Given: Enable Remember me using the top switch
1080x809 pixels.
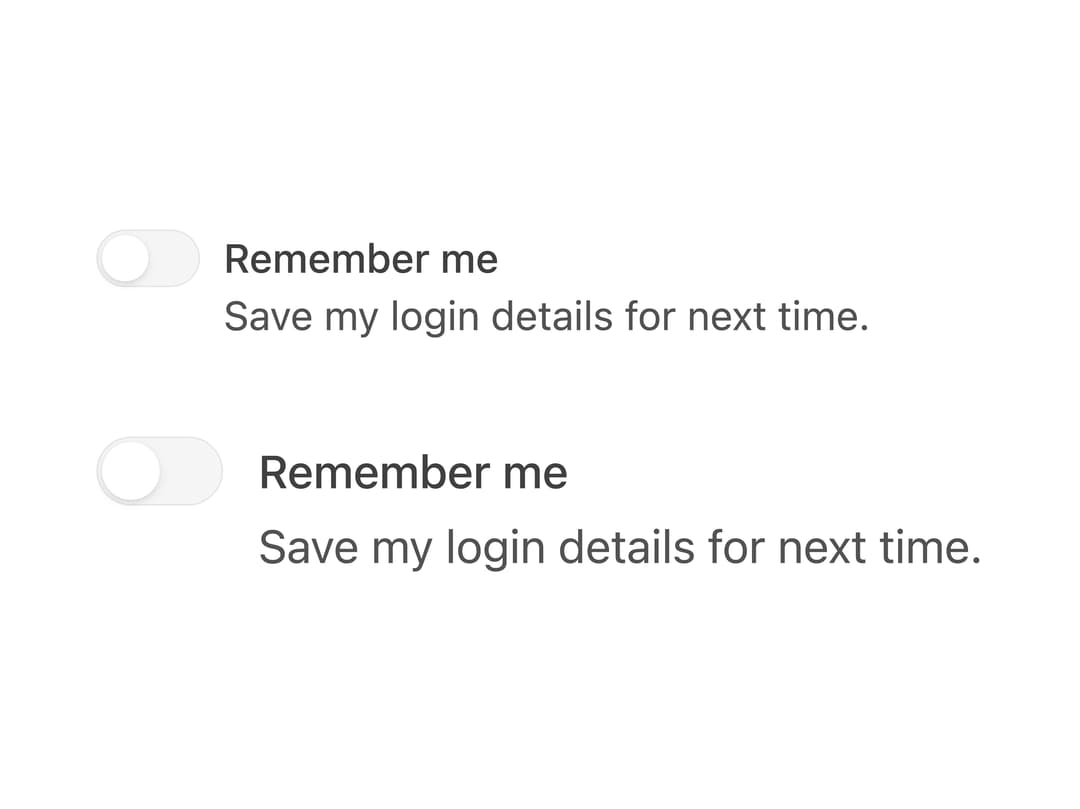Looking at the screenshot, I should coord(148,258).
